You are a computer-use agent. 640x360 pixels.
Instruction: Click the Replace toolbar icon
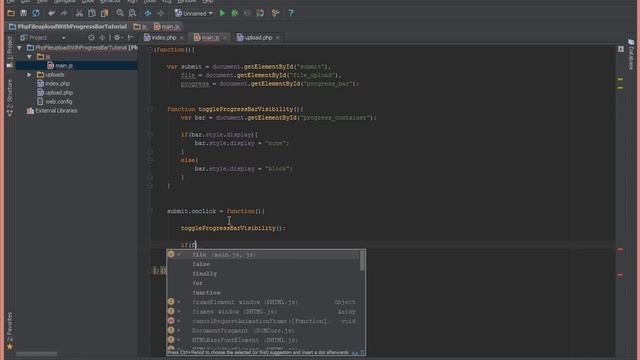(132, 13)
